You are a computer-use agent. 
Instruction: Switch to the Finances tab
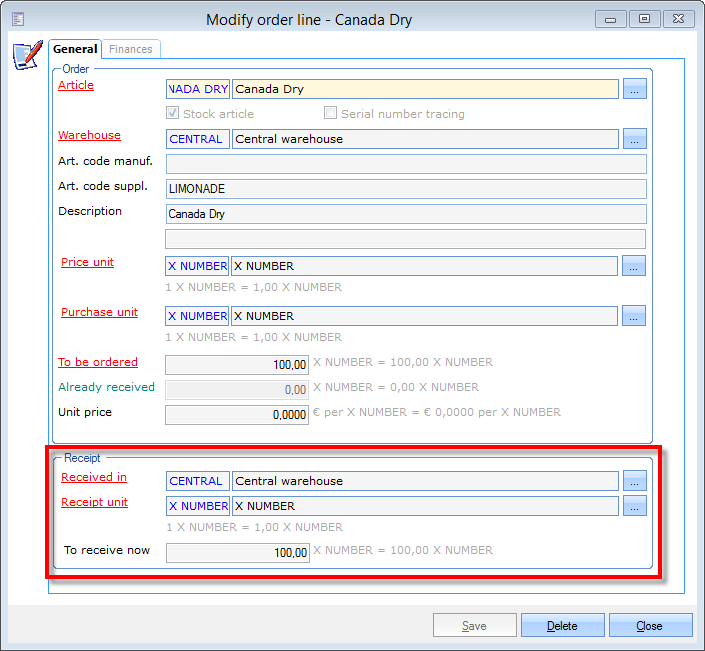pyautogui.click(x=131, y=49)
